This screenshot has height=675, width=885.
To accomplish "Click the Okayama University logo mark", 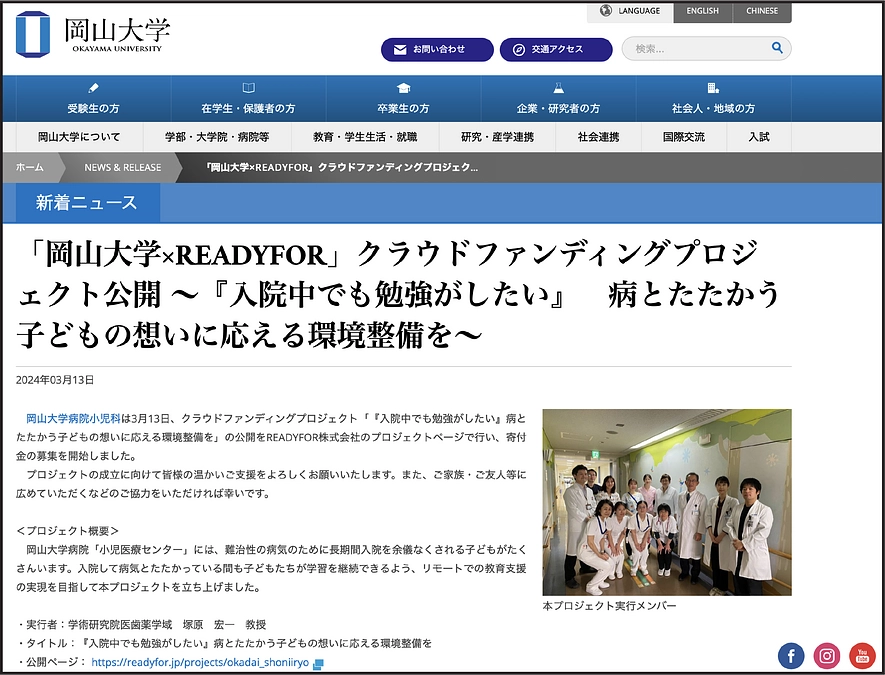I will click(x=31, y=34).
